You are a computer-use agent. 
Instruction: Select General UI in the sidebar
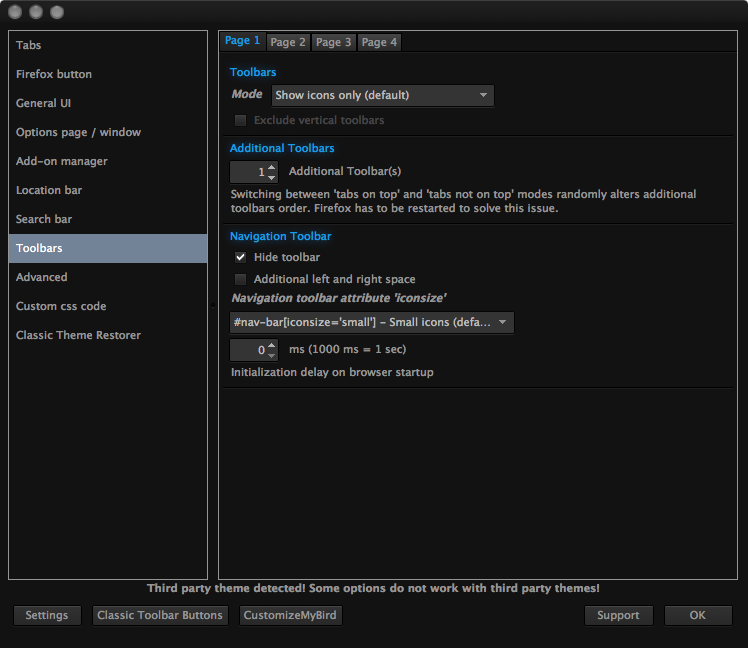[108, 103]
